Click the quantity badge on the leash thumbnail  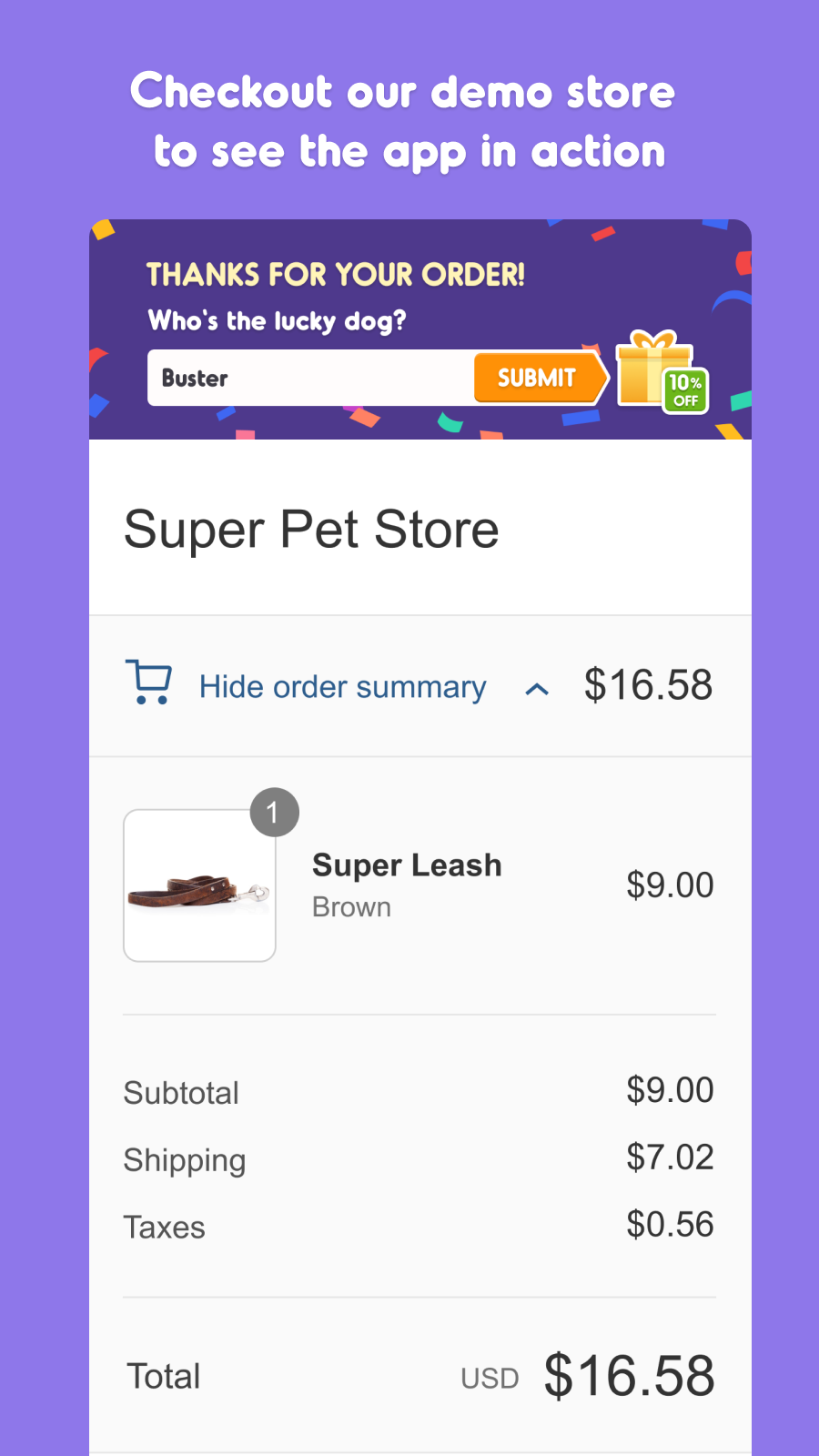point(274,813)
